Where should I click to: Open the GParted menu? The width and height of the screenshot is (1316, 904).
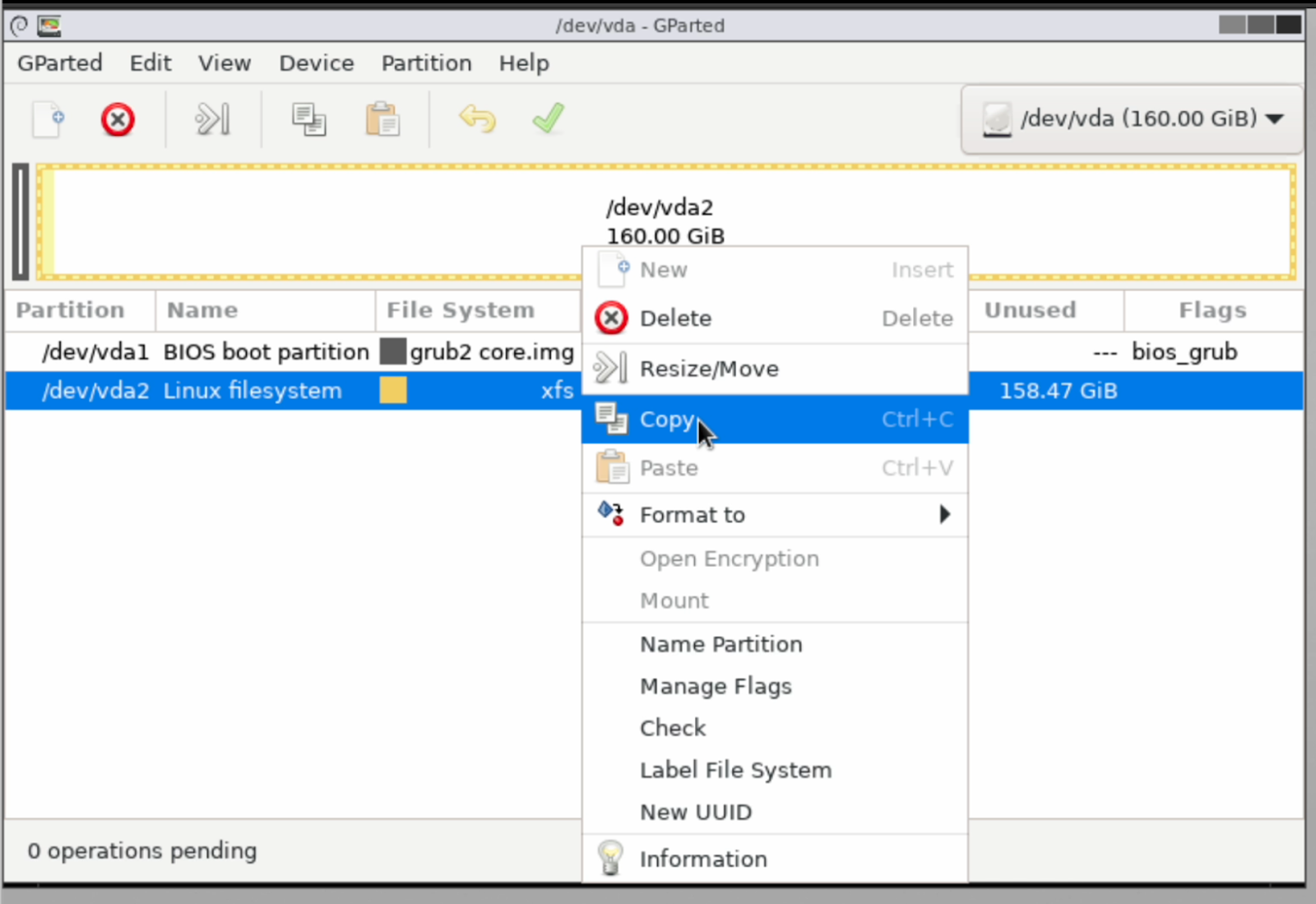[x=60, y=63]
